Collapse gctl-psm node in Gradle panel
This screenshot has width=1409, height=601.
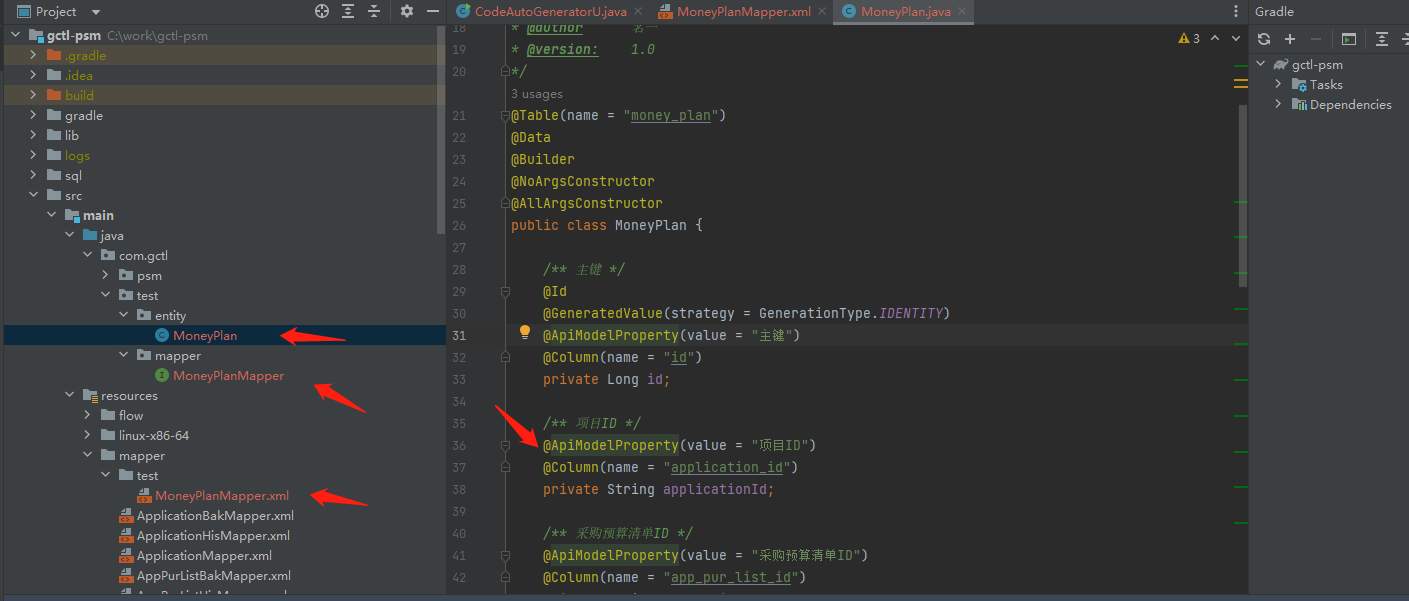1261,65
